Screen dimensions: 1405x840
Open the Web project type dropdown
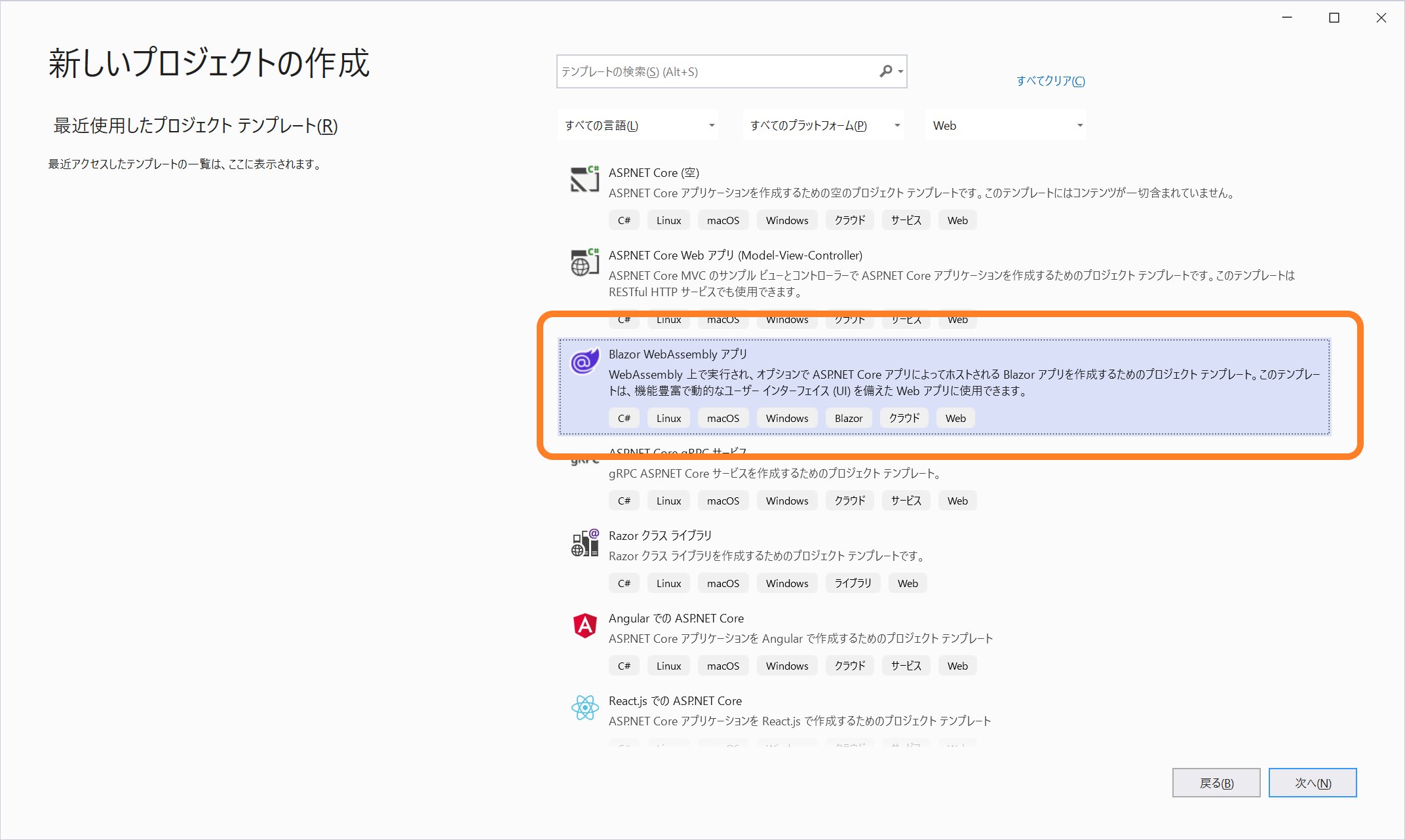click(1006, 125)
